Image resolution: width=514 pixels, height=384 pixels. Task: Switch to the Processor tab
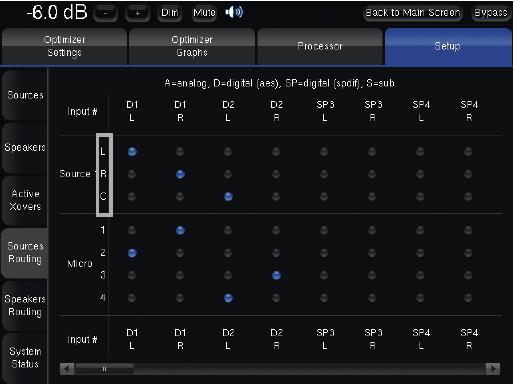click(320, 46)
